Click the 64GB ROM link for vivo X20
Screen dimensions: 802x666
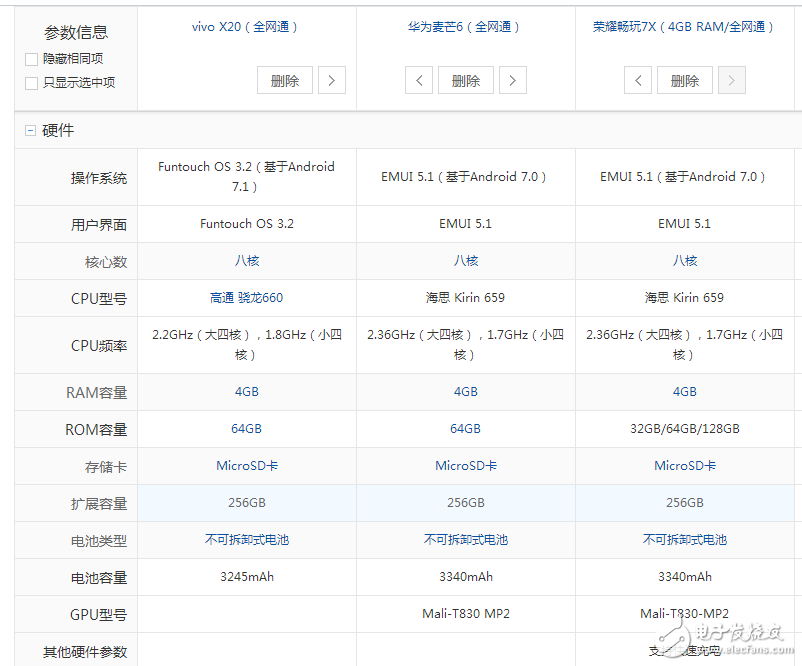click(246, 428)
